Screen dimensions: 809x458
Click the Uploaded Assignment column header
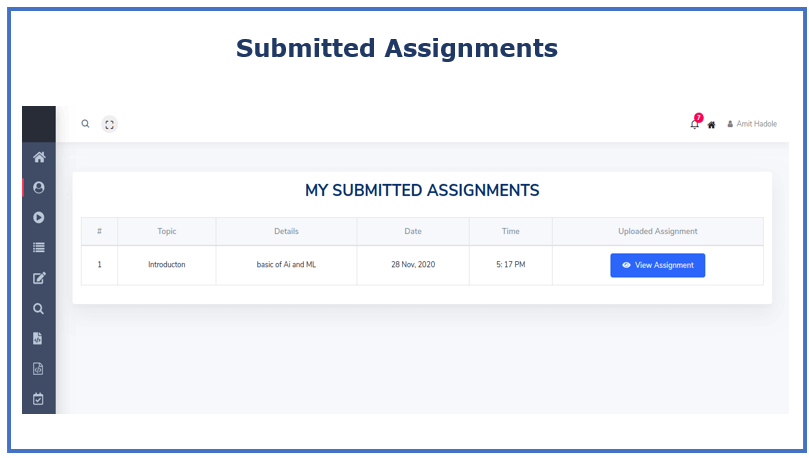(657, 231)
